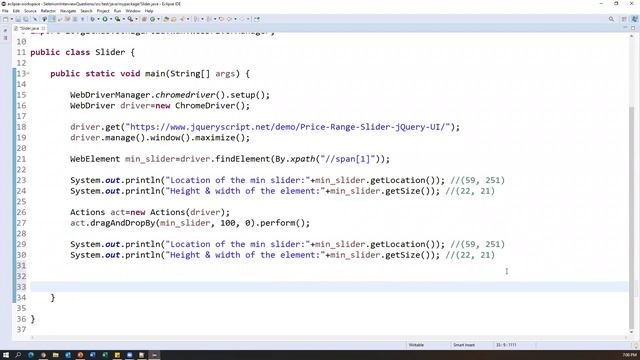Click the Writable status bar field
The width and height of the screenshot is (640, 360).
(416, 345)
